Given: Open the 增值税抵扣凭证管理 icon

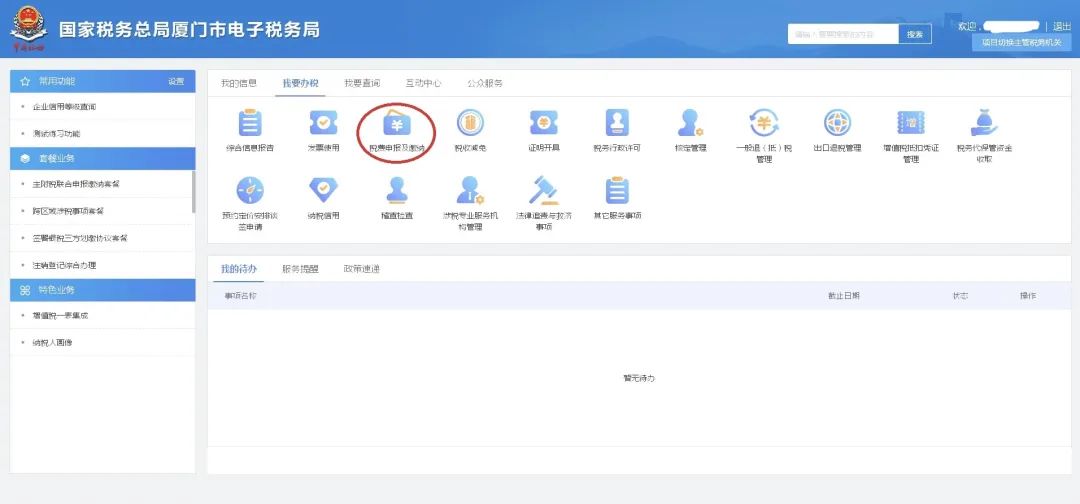Looking at the screenshot, I should (911, 123).
